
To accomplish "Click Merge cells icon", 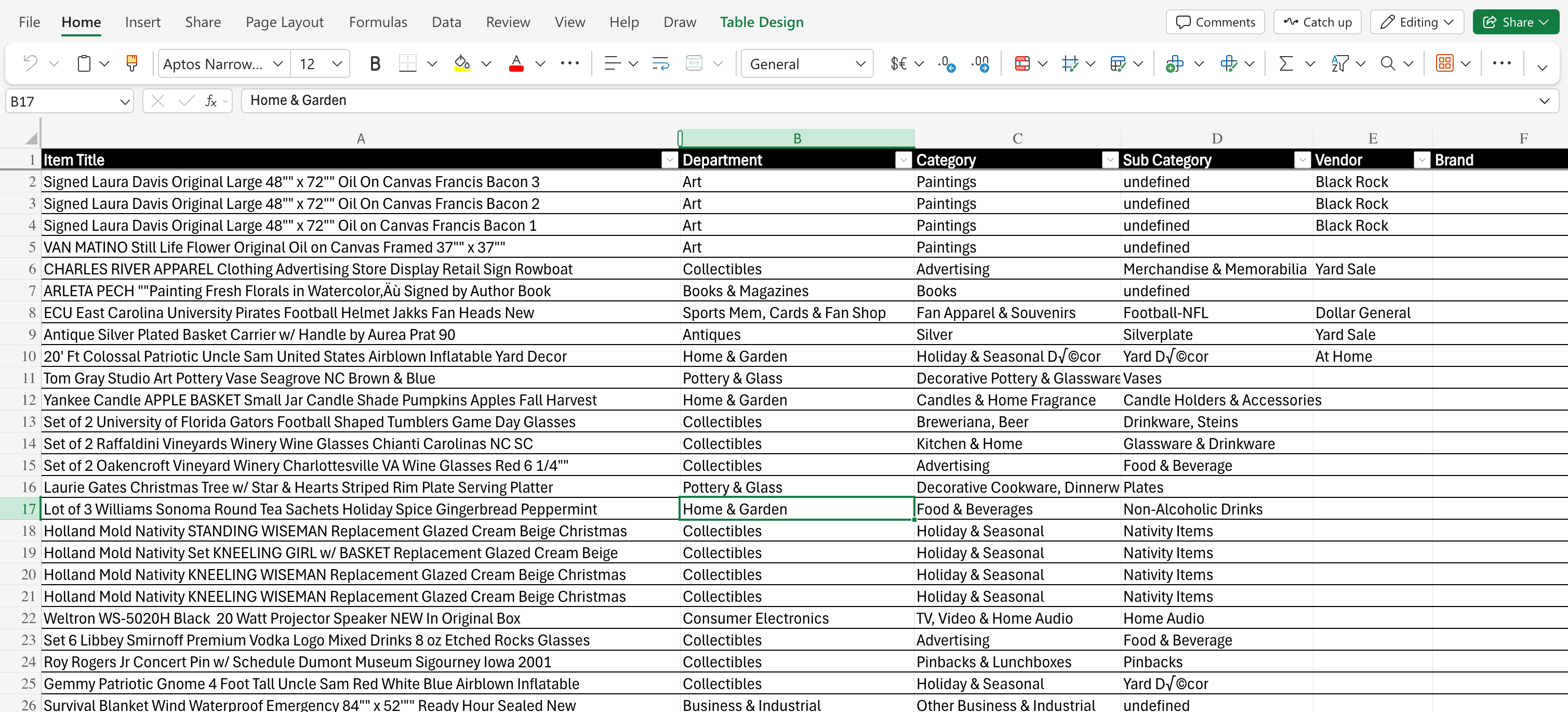I will pos(694,63).
